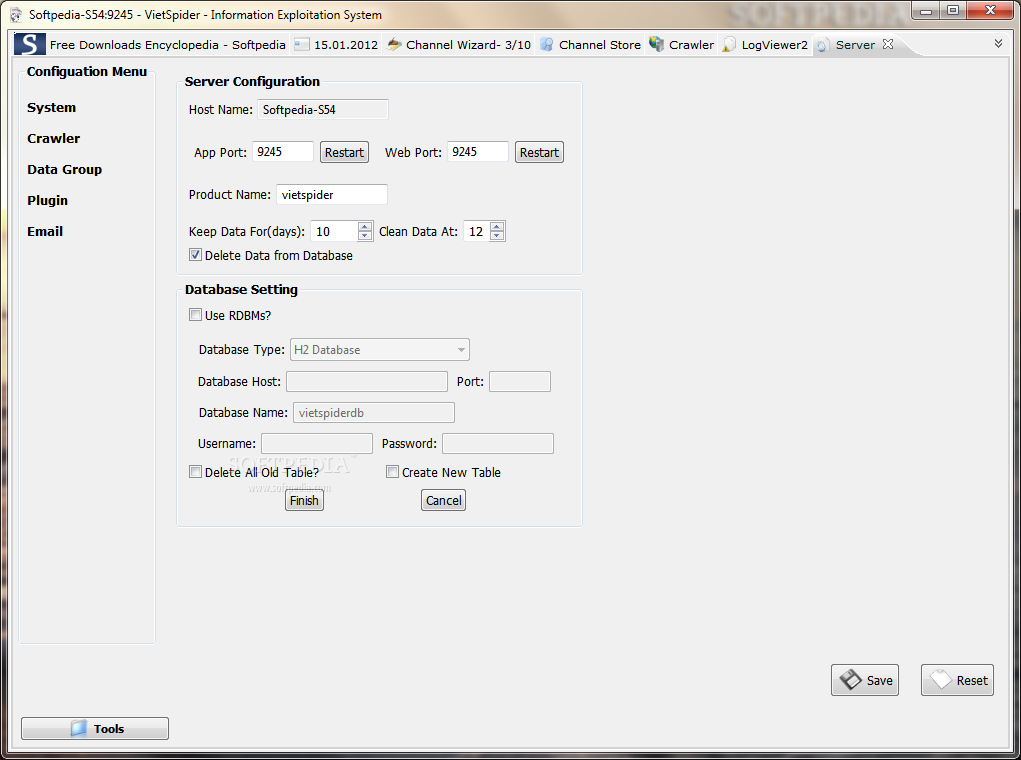Switch to the Channel Wizard- 3/10 tab
The image size is (1021, 760).
click(468, 45)
